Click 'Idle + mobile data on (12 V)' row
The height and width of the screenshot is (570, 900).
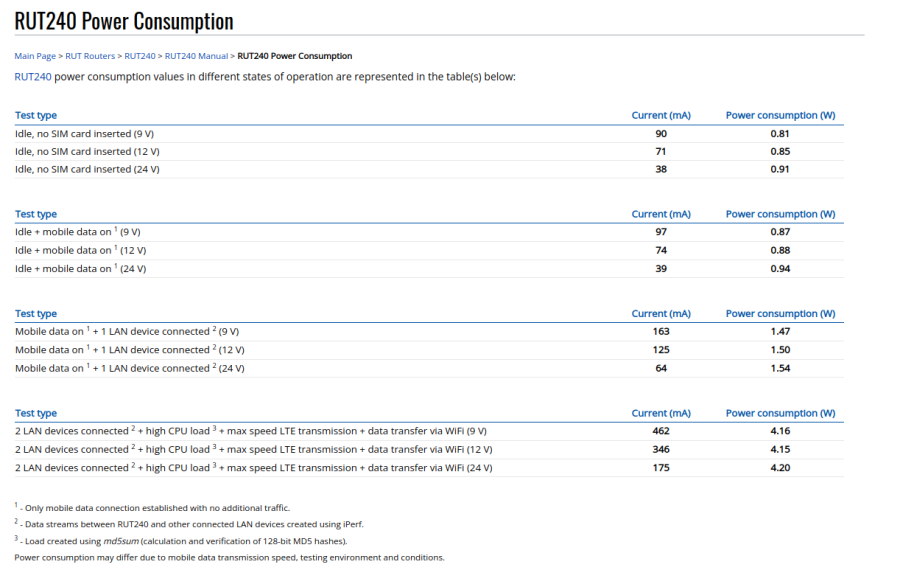coord(429,250)
